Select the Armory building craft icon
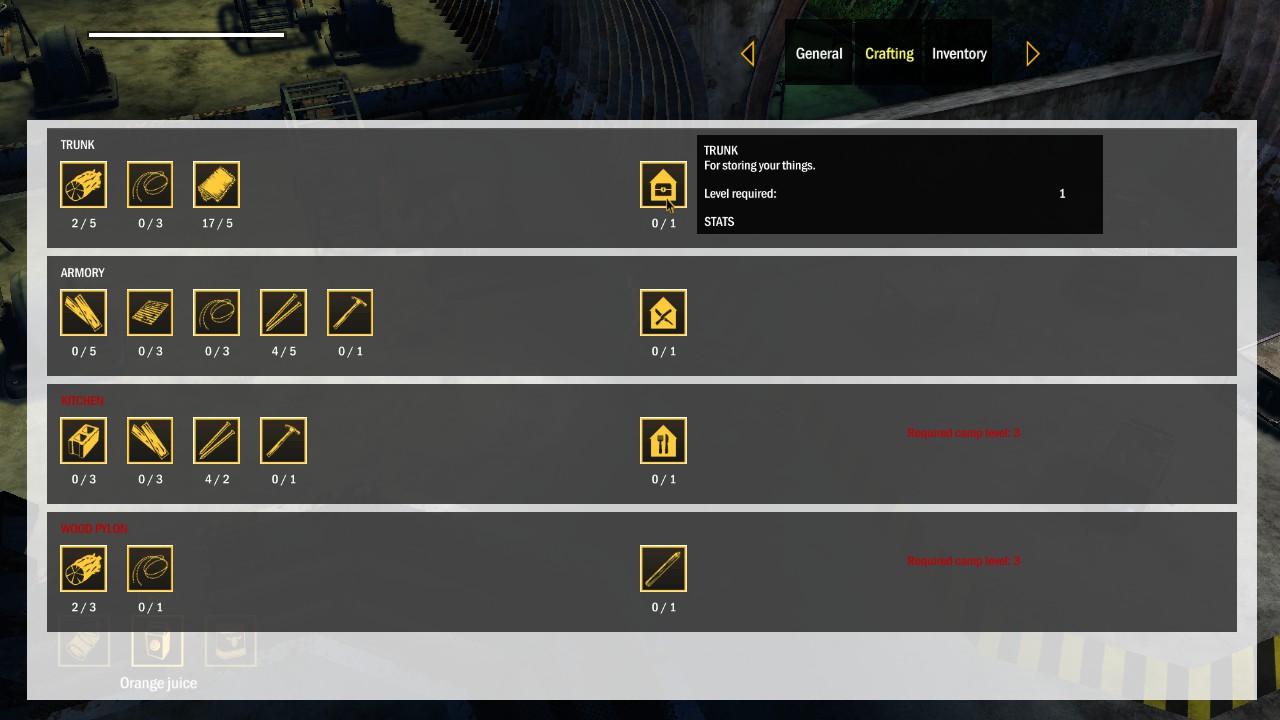 (663, 313)
